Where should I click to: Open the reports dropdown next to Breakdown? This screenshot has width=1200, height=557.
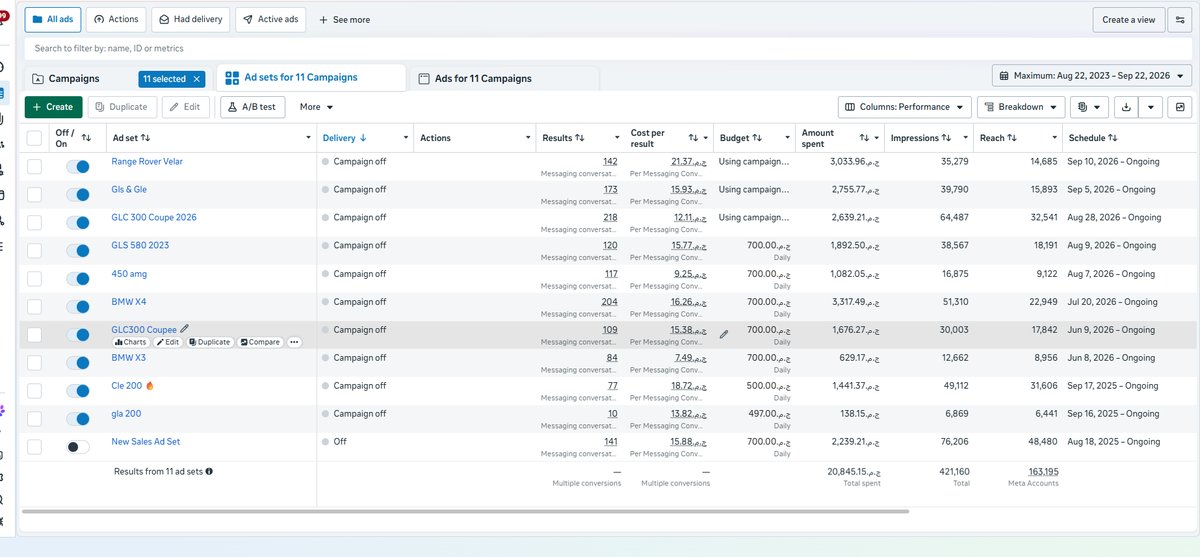click(x=1089, y=107)
